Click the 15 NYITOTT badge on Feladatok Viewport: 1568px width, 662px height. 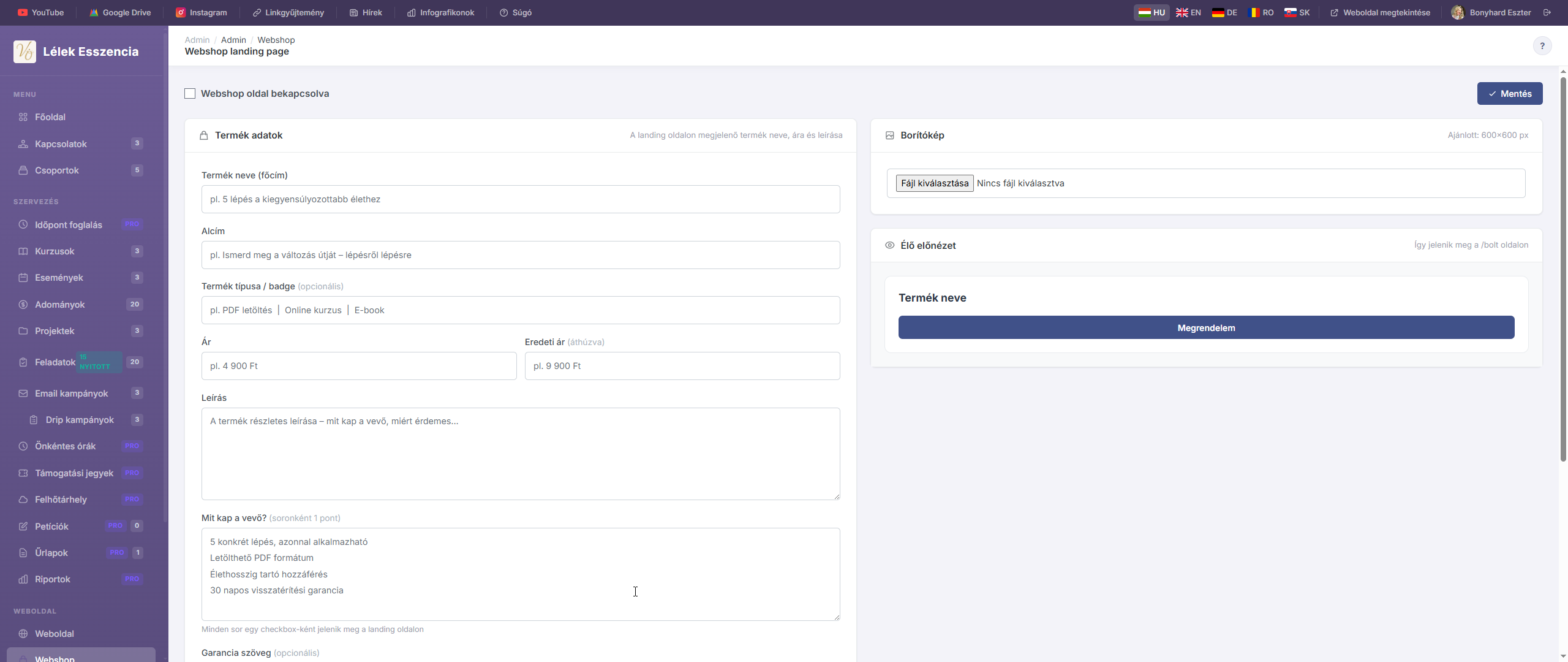pyautogui.click(x=99, y=362)
